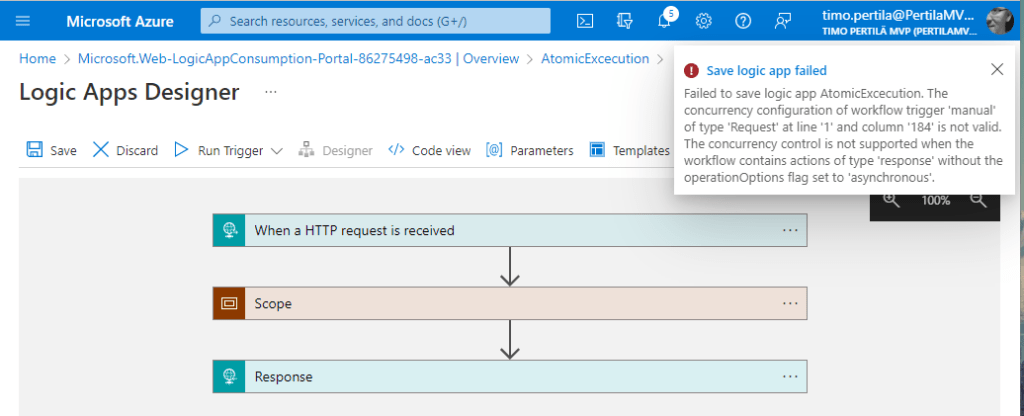Dismiss the Save logic app failed notification

tap(996, 70)
